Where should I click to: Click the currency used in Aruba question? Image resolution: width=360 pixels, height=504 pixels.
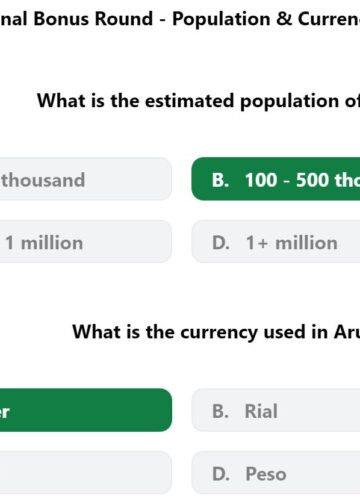coord(216,332)
